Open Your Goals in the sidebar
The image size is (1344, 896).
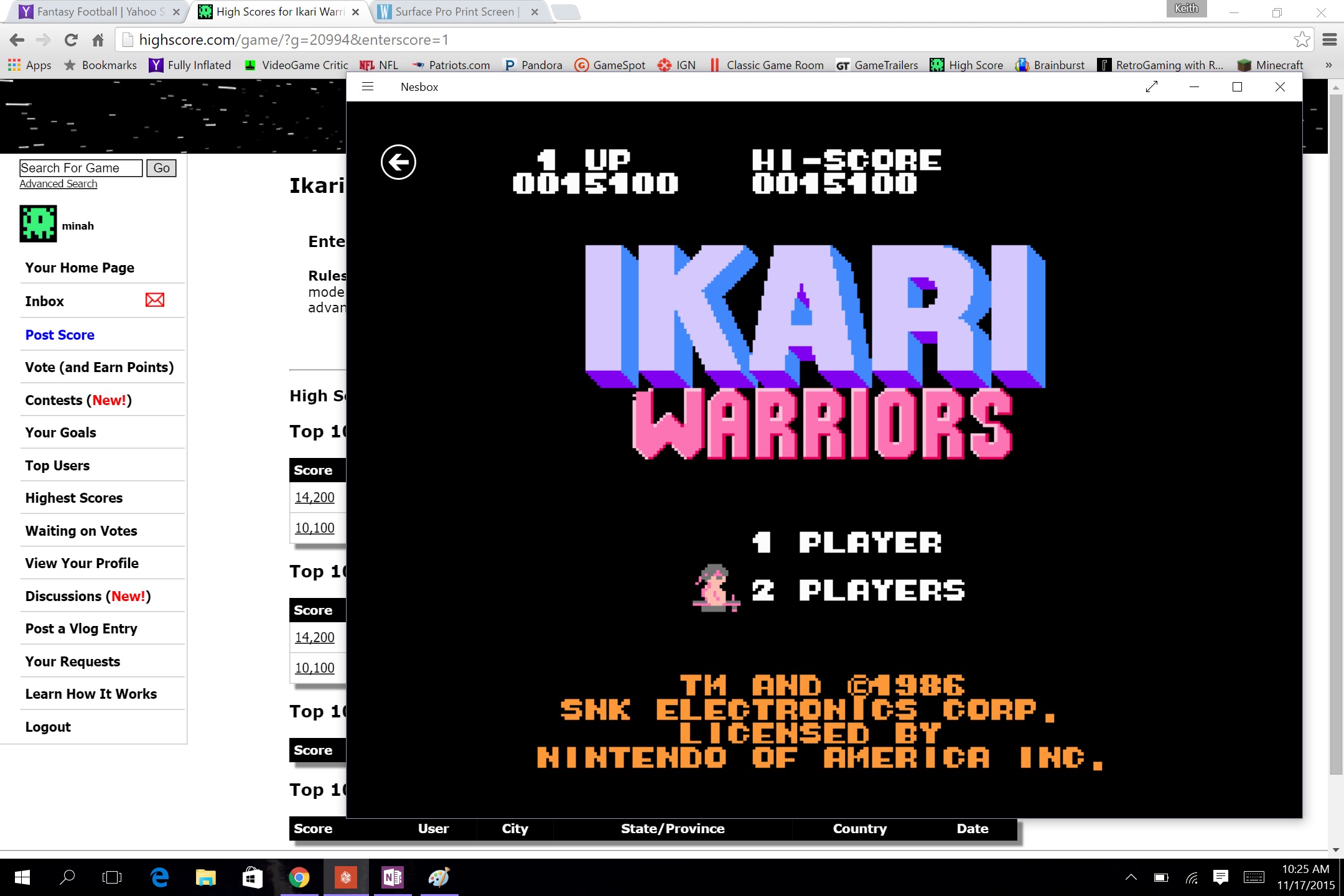tap(60, 432)
